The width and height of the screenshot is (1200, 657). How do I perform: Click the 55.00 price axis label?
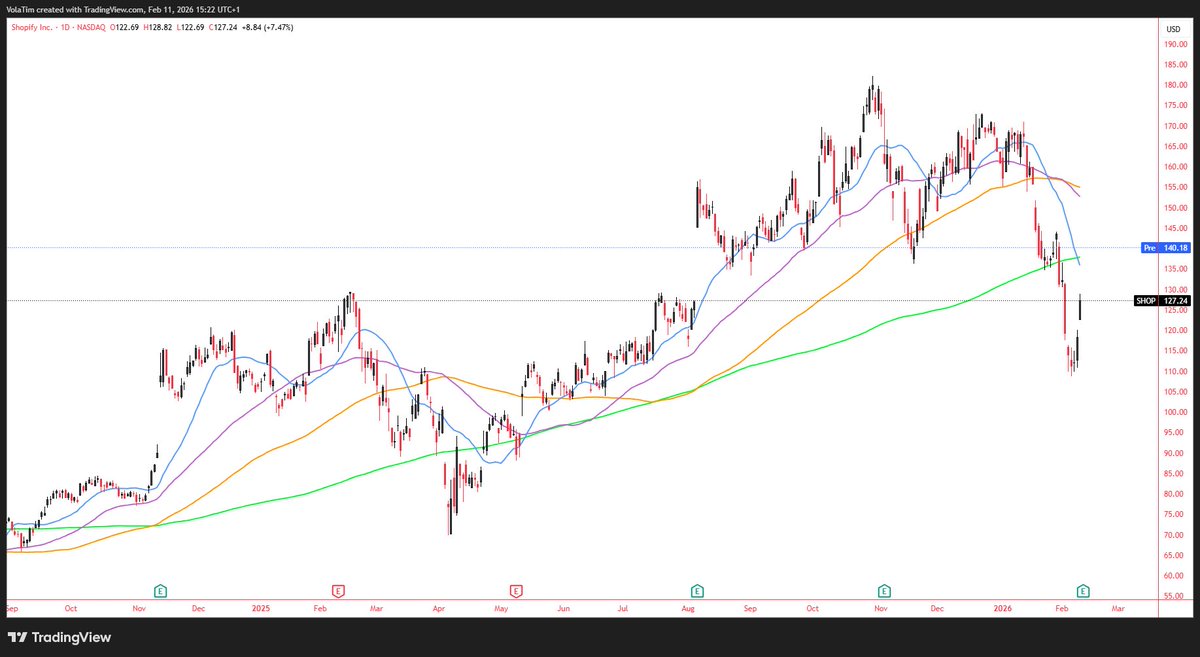pos(1173,596)
